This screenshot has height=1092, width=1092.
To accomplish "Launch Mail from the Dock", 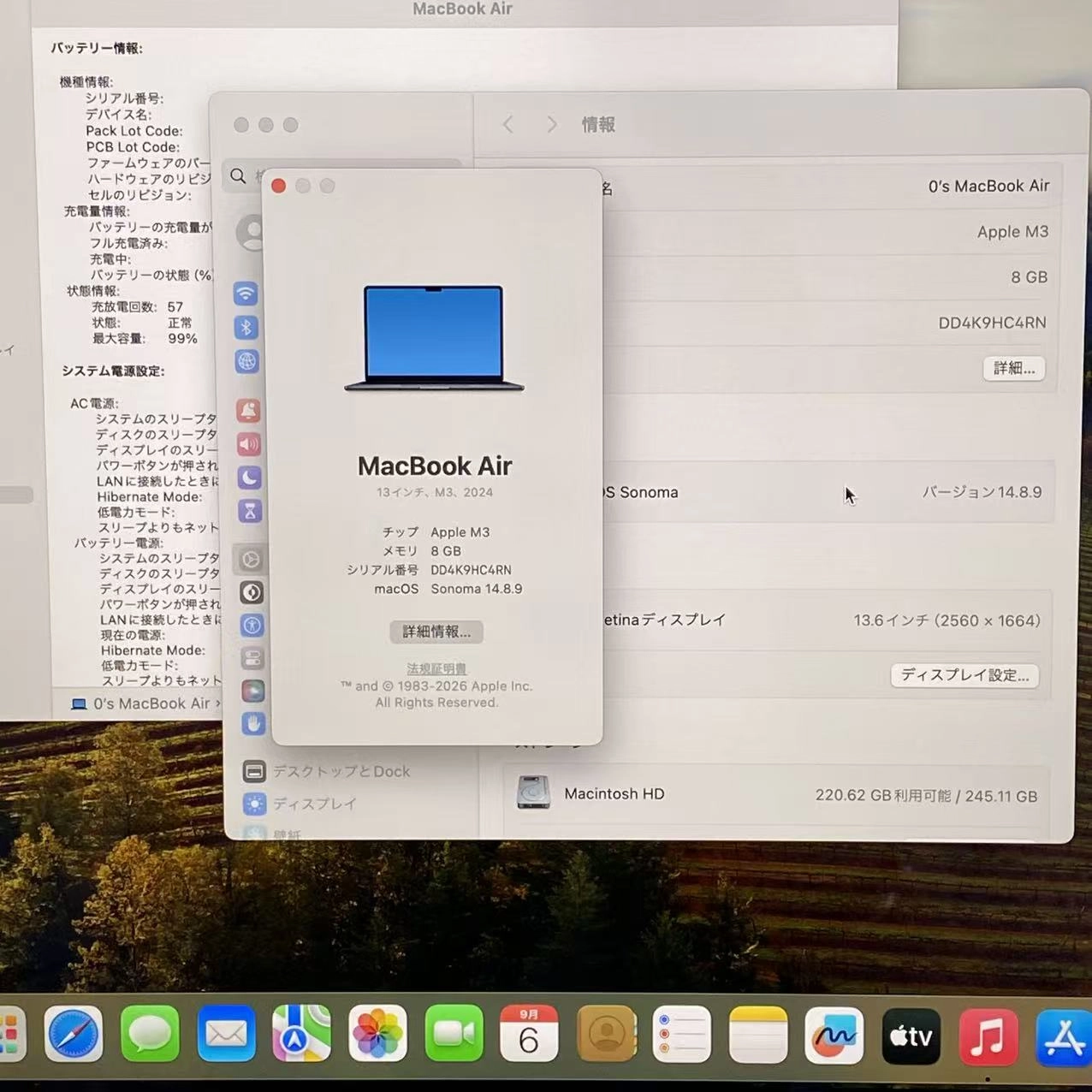I will point(226,1034).
